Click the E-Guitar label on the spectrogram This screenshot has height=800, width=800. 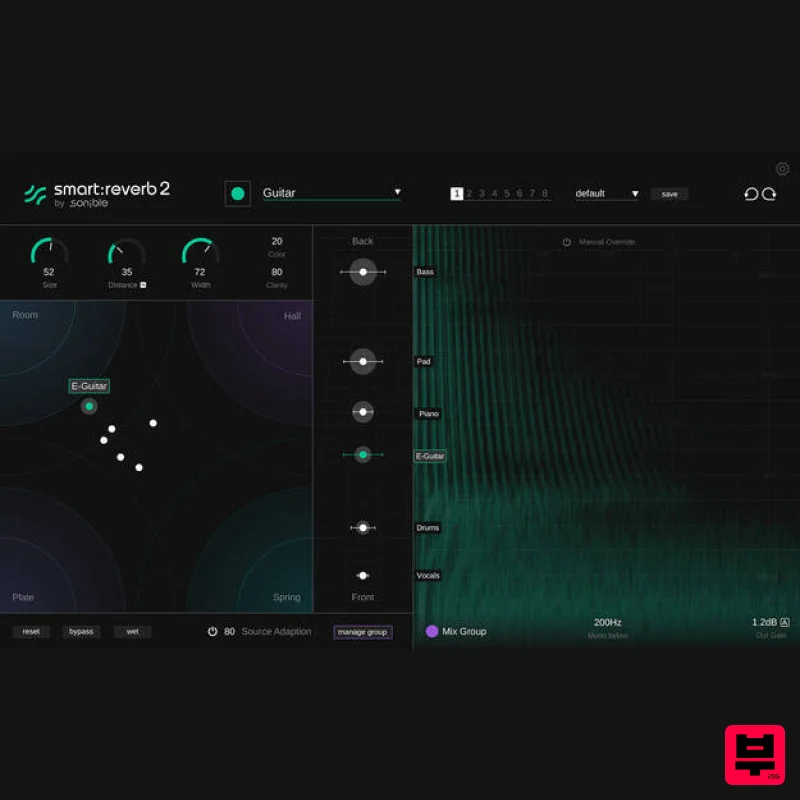[429, 455]
